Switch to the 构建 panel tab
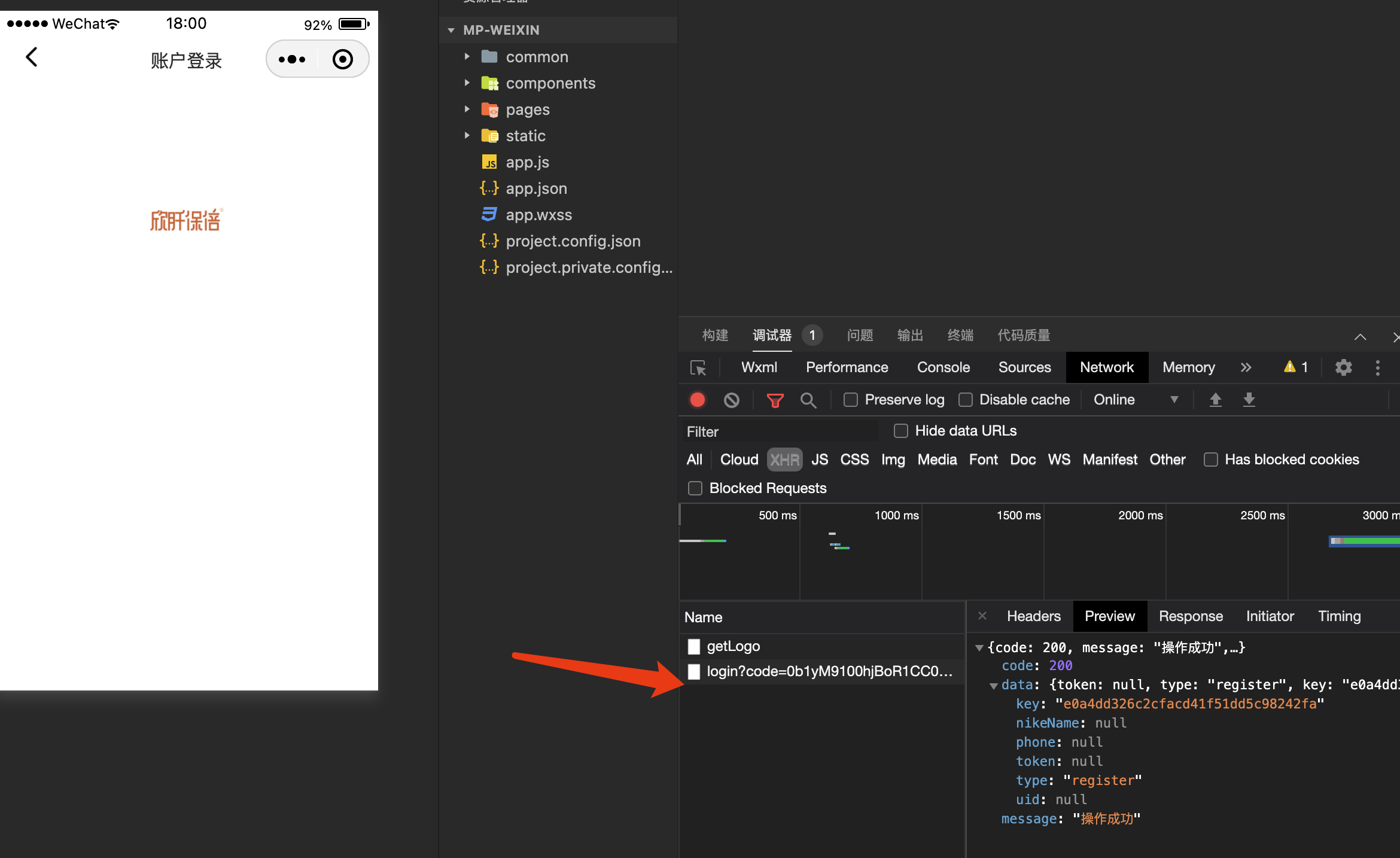1400x858 pixels. coord(715,335)
